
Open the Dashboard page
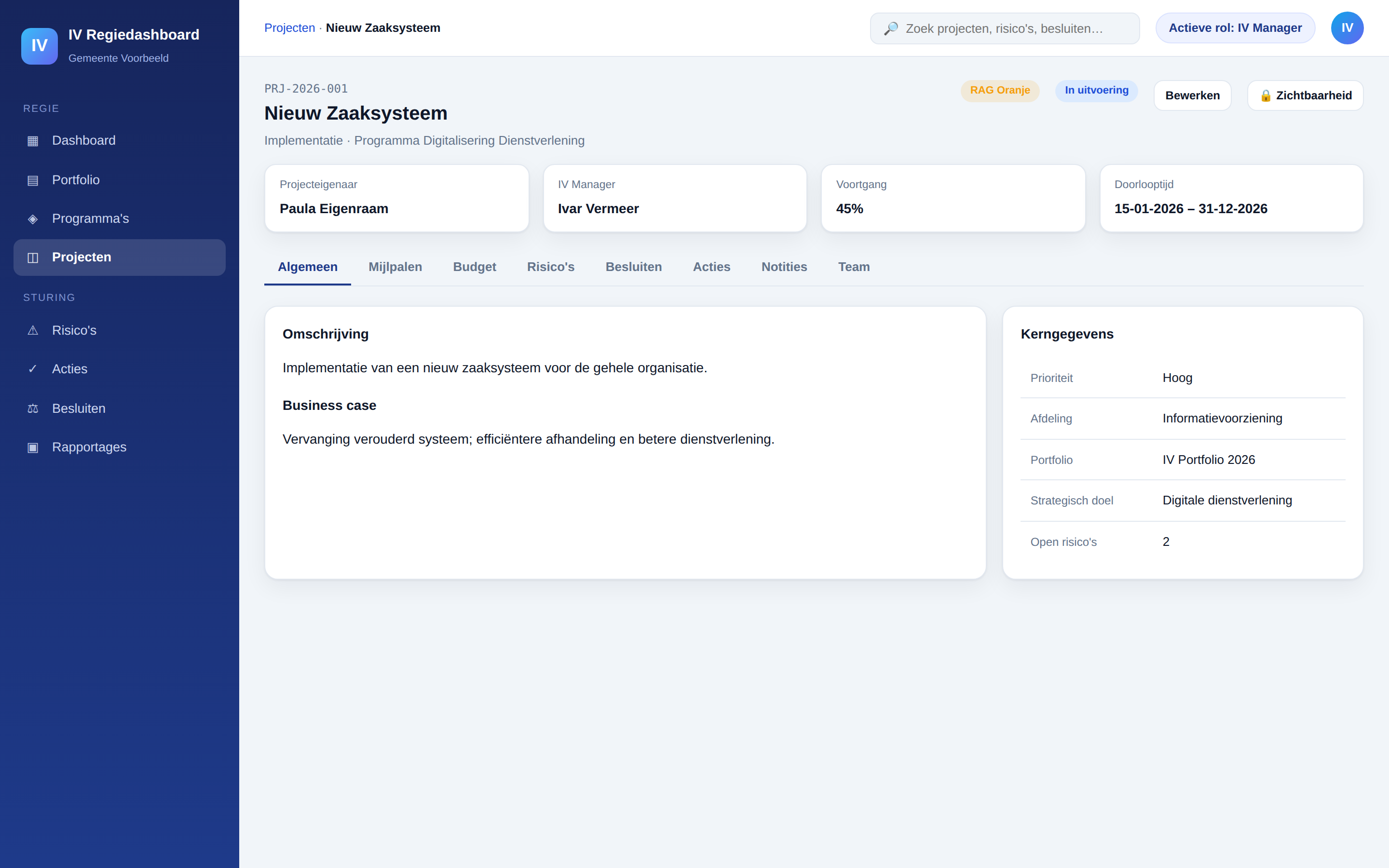120,141
